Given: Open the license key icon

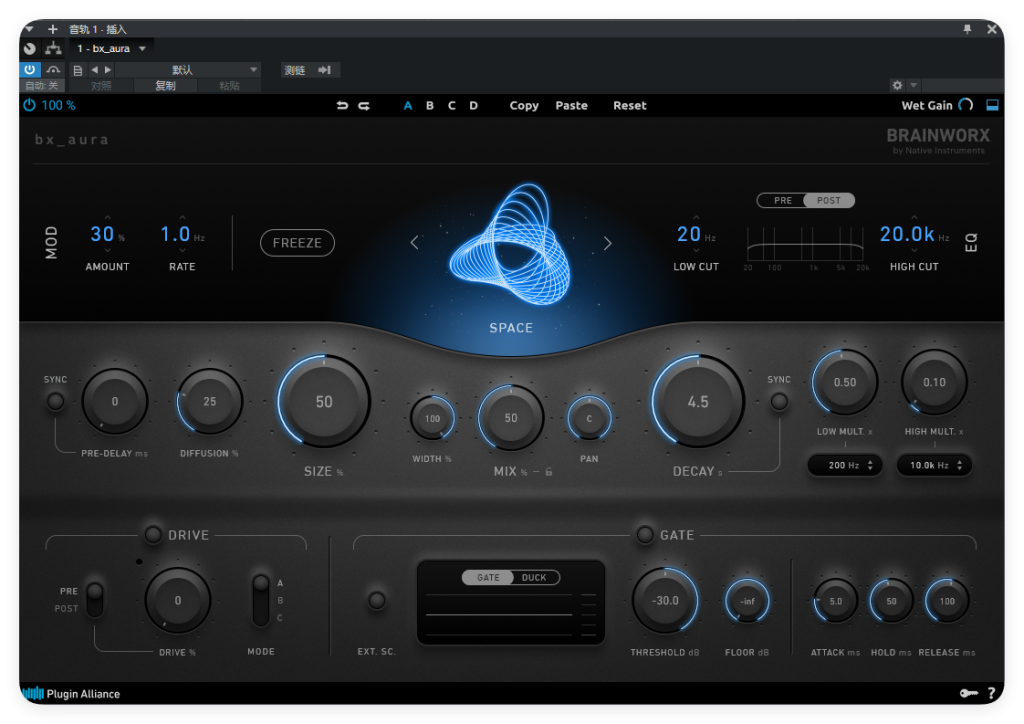Looking at the screenshot, I should click(968, 693).
